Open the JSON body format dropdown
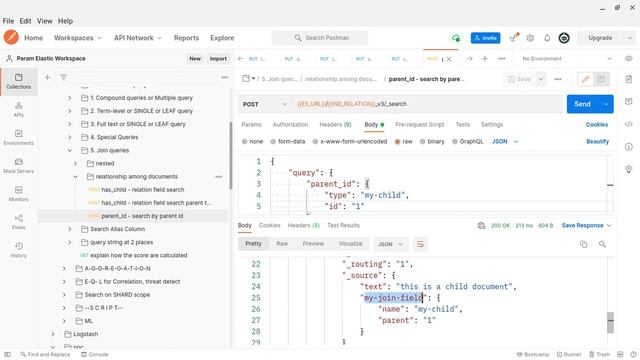This screenshot has height=360, width=640. coord(505,142)
